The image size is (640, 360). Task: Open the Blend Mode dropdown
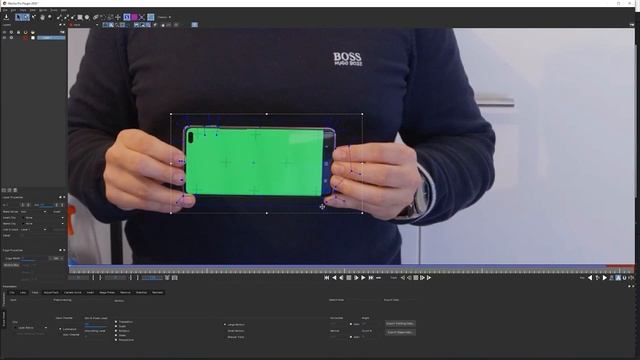click(x=33, y=212)
